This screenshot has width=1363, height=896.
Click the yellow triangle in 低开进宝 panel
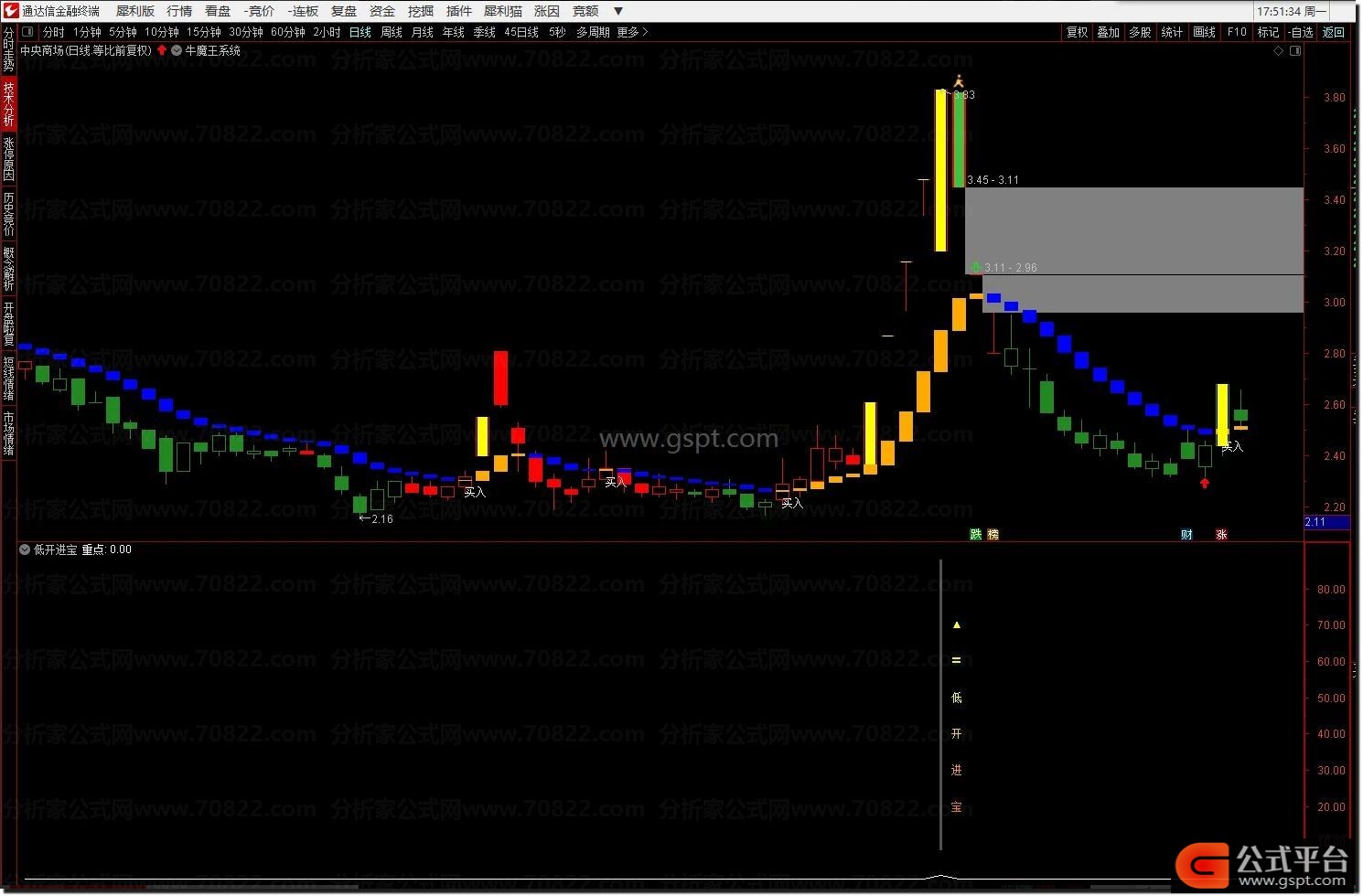coord(957,625)
